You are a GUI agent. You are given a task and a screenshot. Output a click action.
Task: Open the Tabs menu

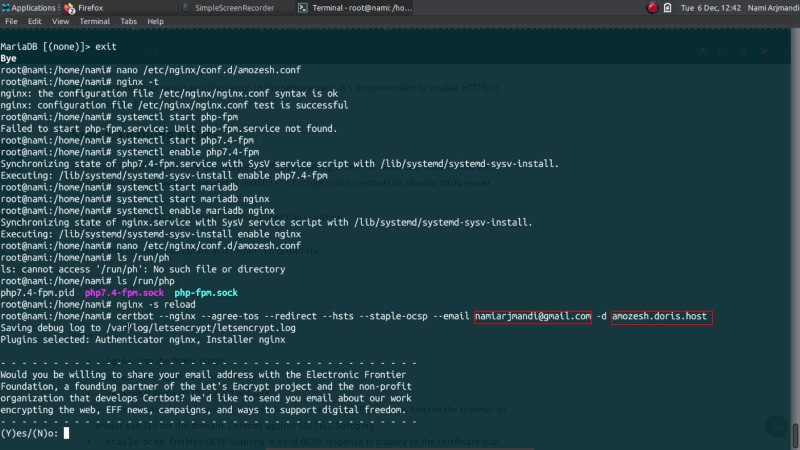click(129, 21)
